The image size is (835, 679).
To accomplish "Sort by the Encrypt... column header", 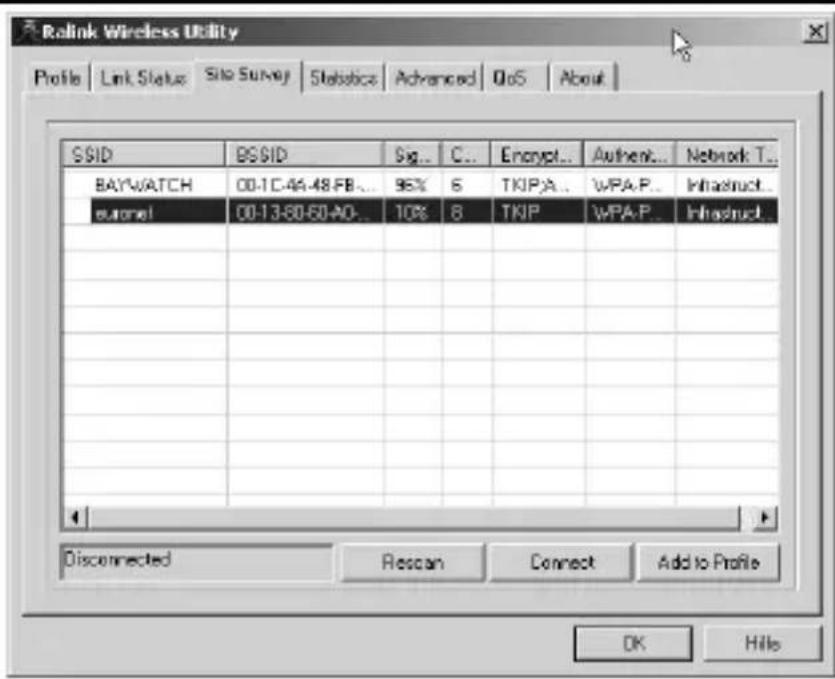I will click(x=537, y=155).
